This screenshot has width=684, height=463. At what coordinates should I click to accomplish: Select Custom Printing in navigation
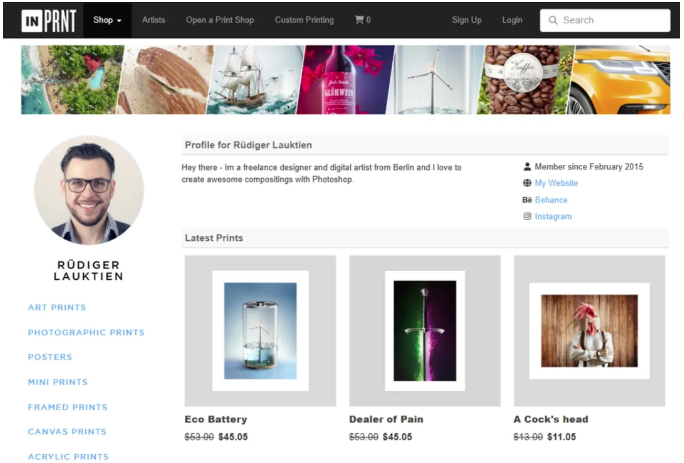click(304, 20)
